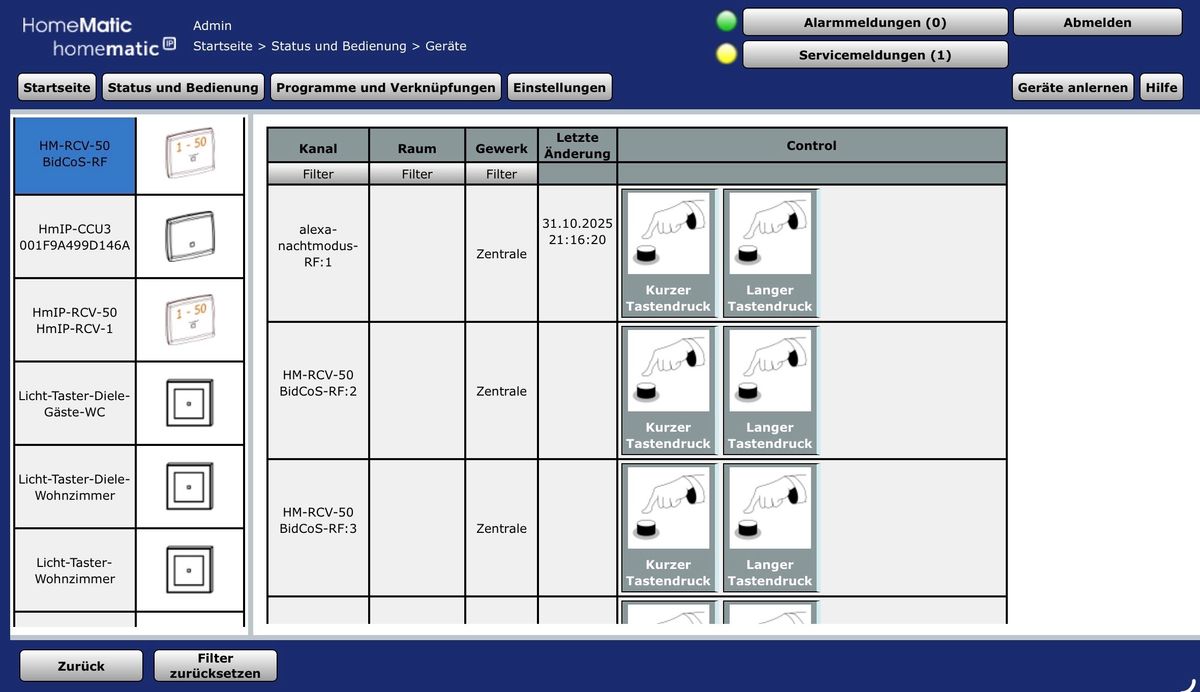1200x692 pixels.
Task: Click the breadcrumb Startseite > Status und Bedienung > Geräte
Action: [330, 46]
